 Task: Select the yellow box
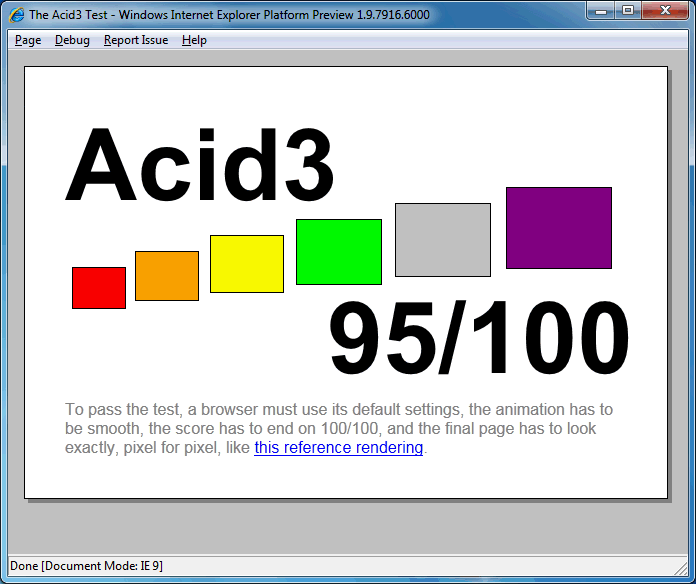(247, 264)
